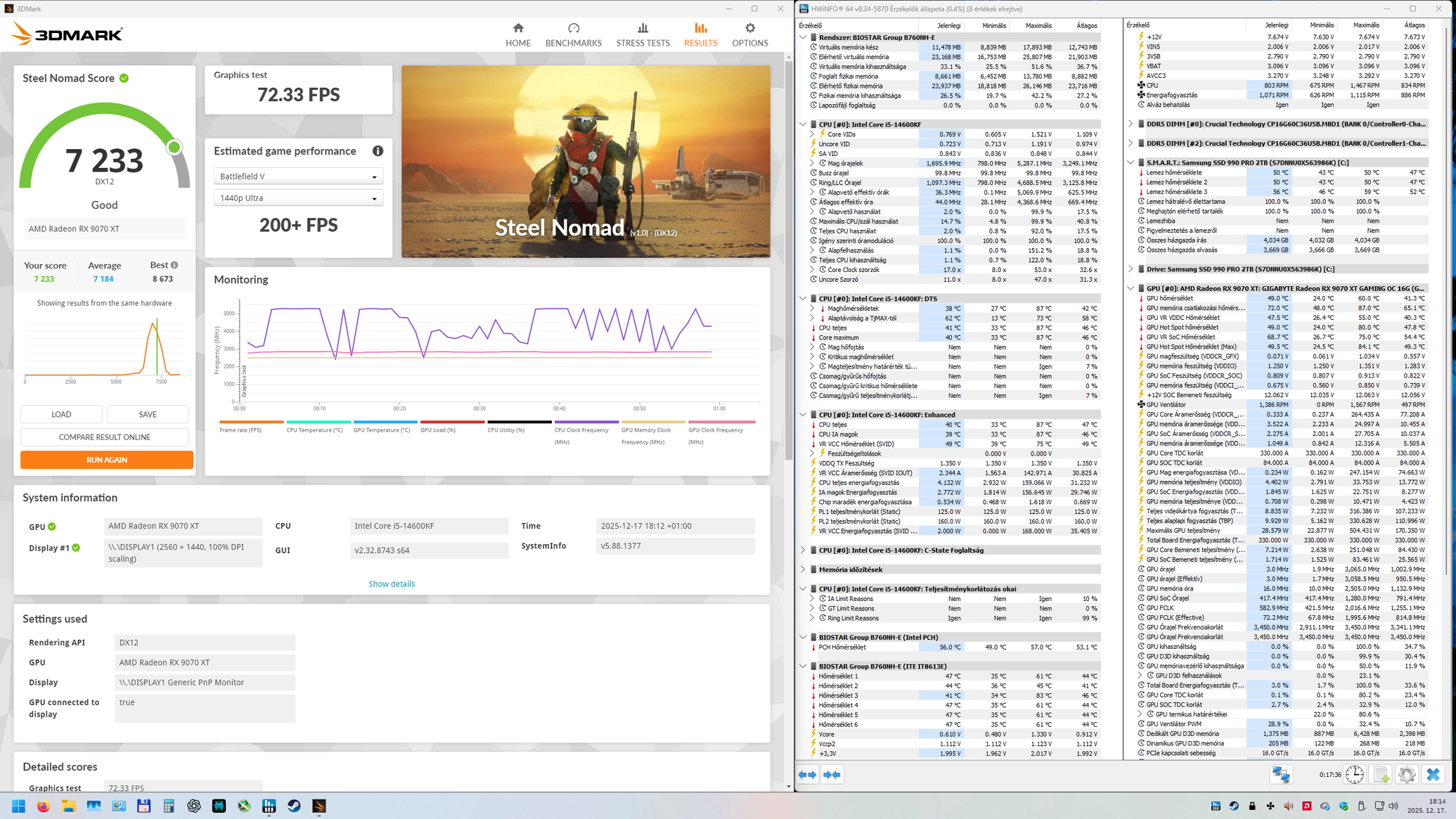Click COMPARE RESULT ONLINE
This screenshot has height=819, width=1456.
click(105, 437)
